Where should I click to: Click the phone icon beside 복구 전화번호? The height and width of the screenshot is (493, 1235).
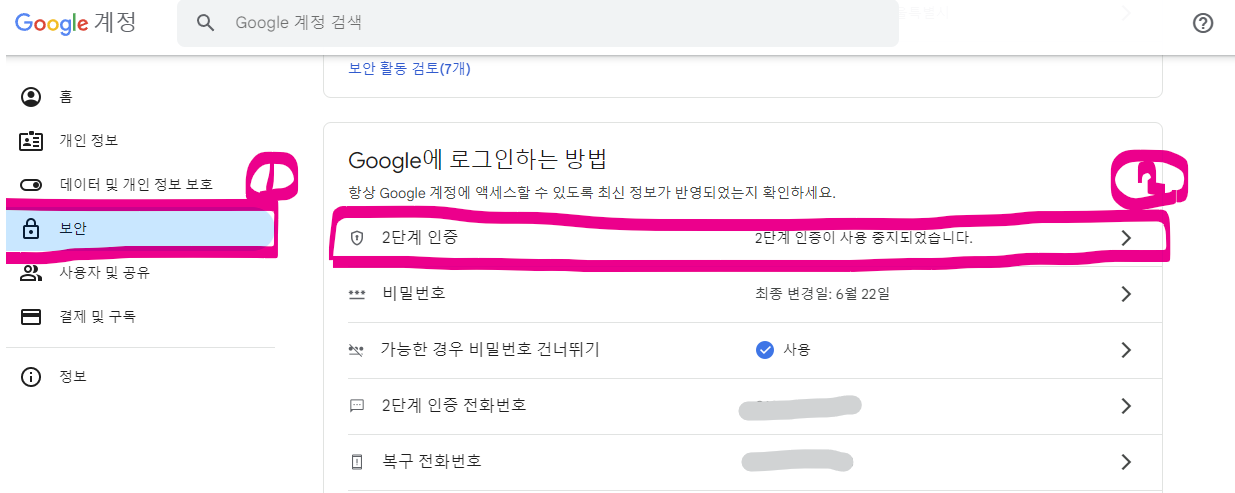pyautogui.click(x=356, y=462)
